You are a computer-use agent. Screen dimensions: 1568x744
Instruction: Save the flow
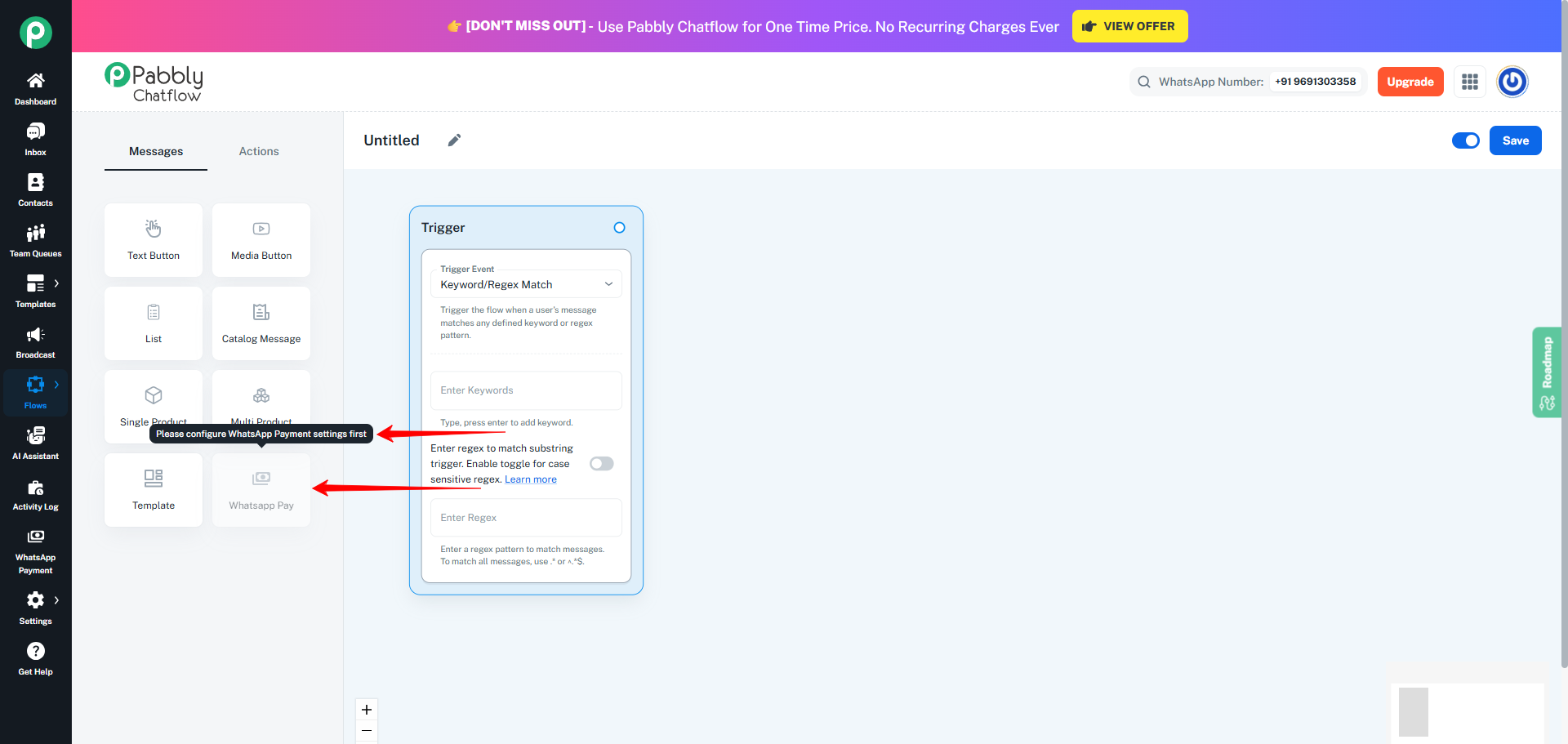tap(1516, 140)
